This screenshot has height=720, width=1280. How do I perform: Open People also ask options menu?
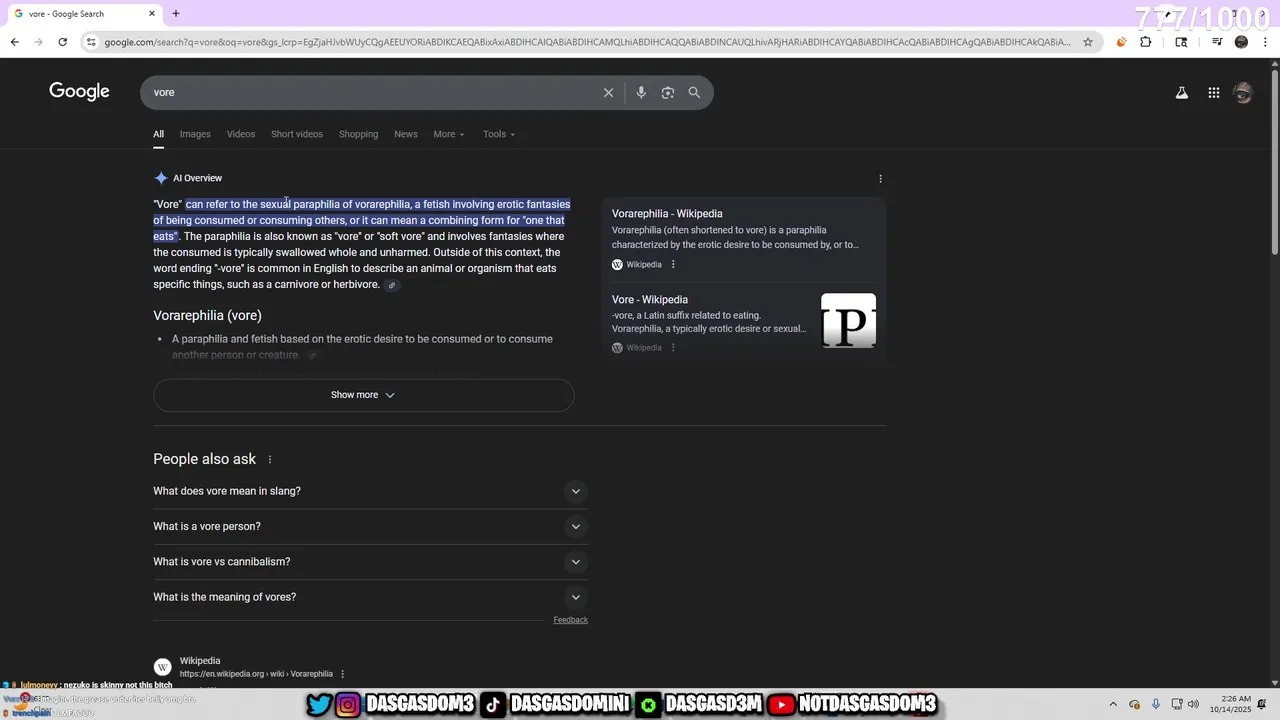[270, 460]
